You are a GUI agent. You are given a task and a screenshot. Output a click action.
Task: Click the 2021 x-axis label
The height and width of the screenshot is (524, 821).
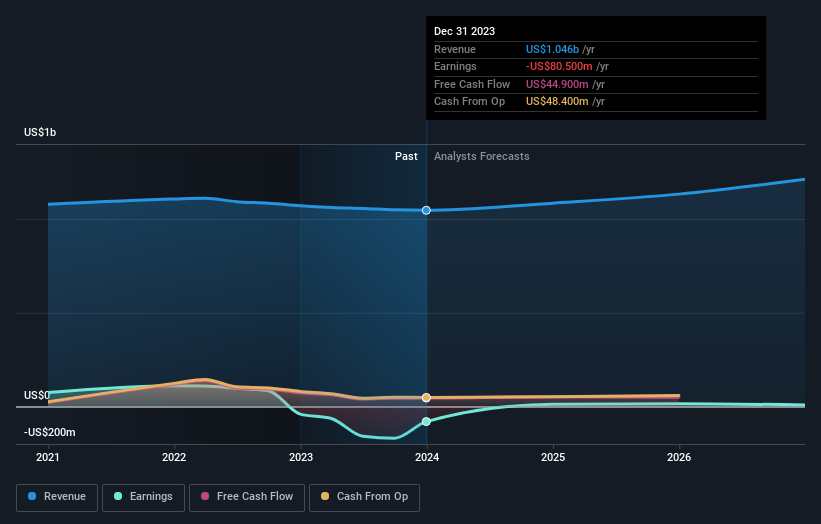48,458
